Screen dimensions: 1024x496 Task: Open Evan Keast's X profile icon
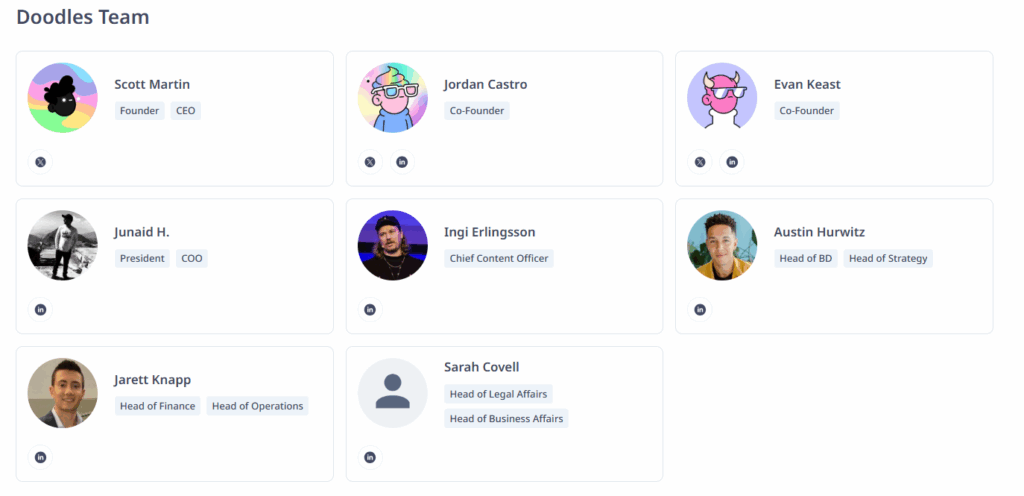click(x=700, y=162)
